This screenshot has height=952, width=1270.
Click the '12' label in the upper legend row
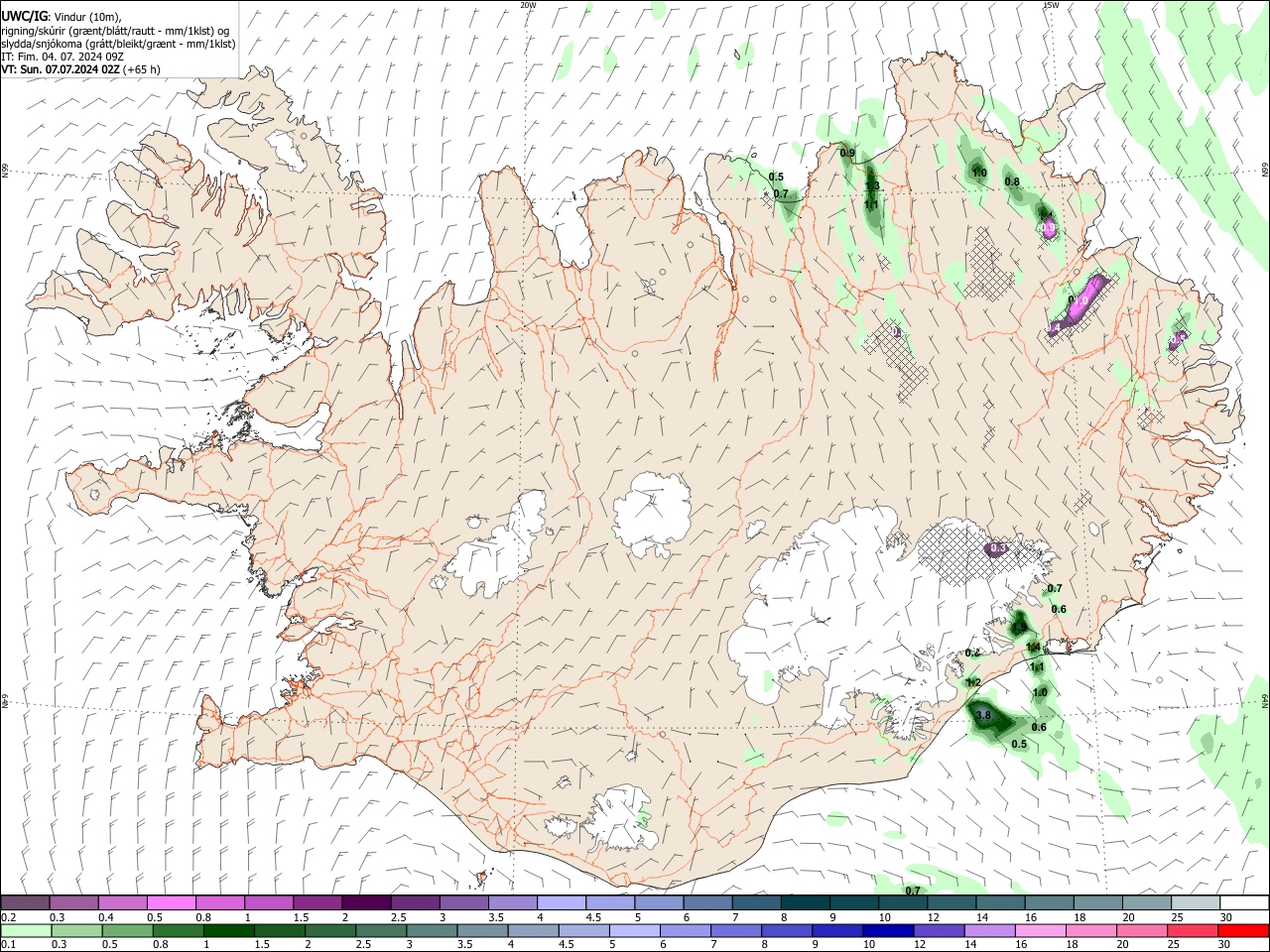pos(932,917)
